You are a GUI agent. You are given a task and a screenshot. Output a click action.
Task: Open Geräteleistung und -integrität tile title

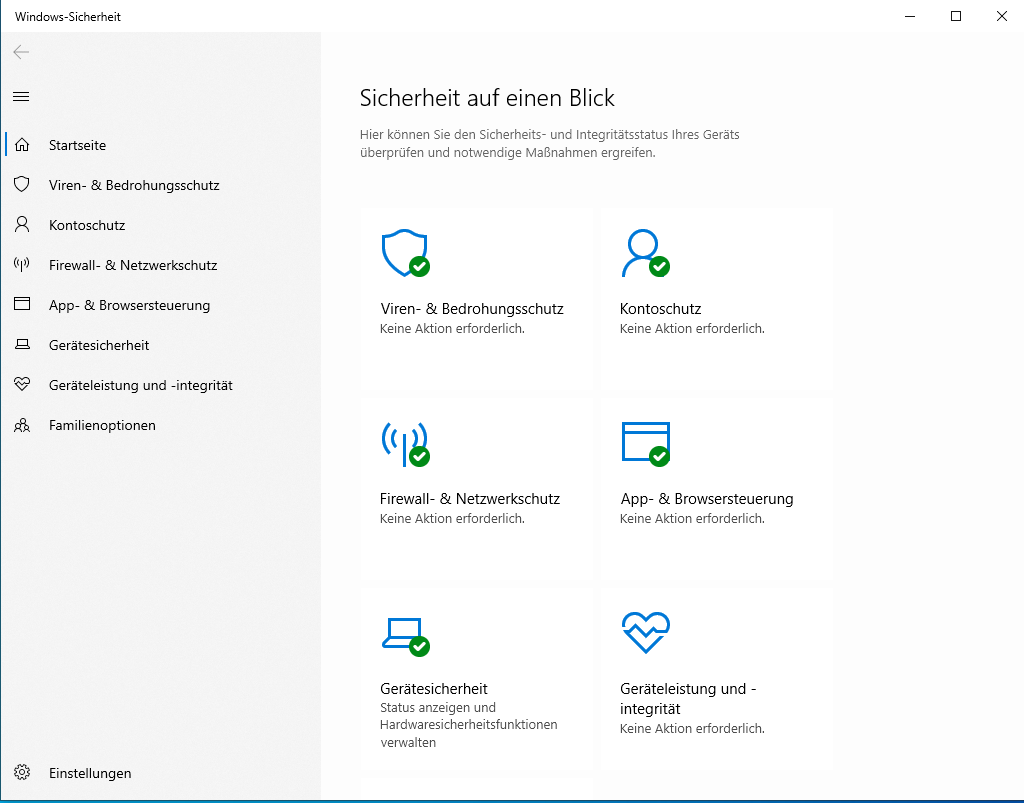pyautogui.click(x=688, y=699)
